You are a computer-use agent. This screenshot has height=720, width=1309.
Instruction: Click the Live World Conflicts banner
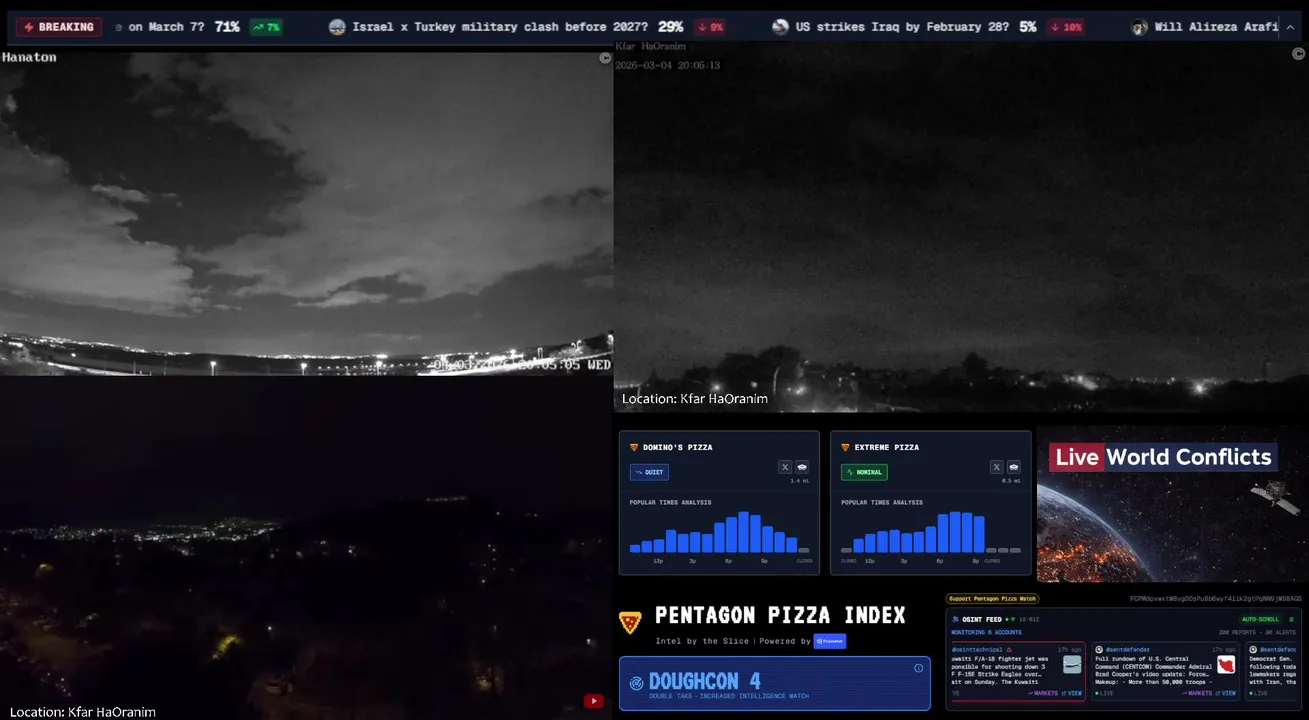(1163, 457)
